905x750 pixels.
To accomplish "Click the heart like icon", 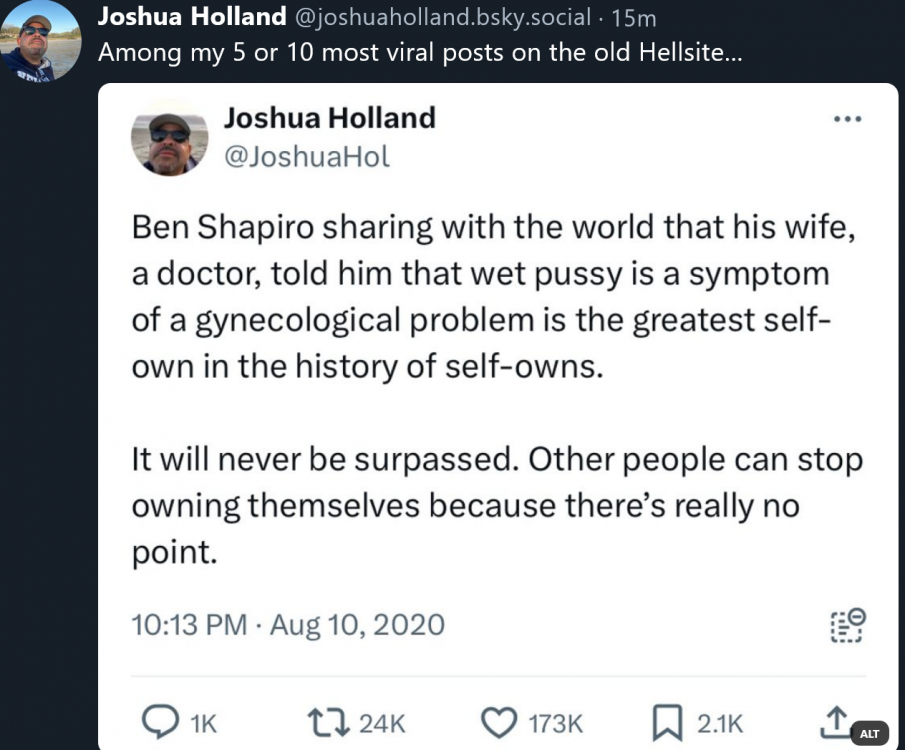I will click(x=499, y=723).
